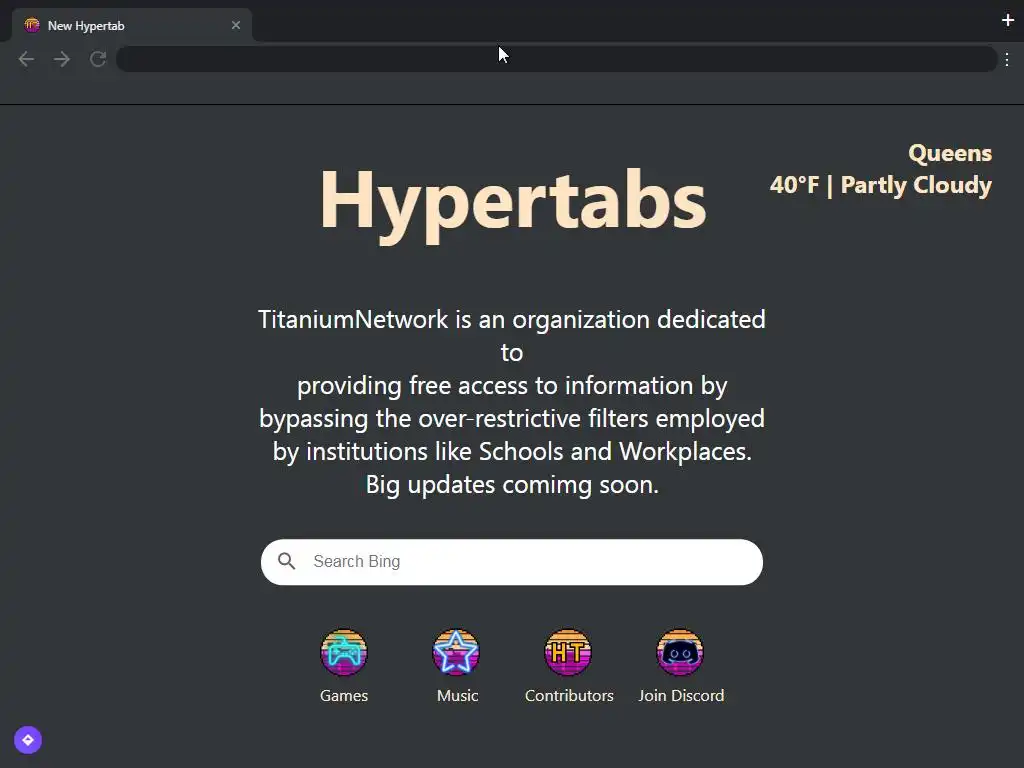
Task: Click the 'Big updates comimg soon.' text
Action: click(512, 485)
